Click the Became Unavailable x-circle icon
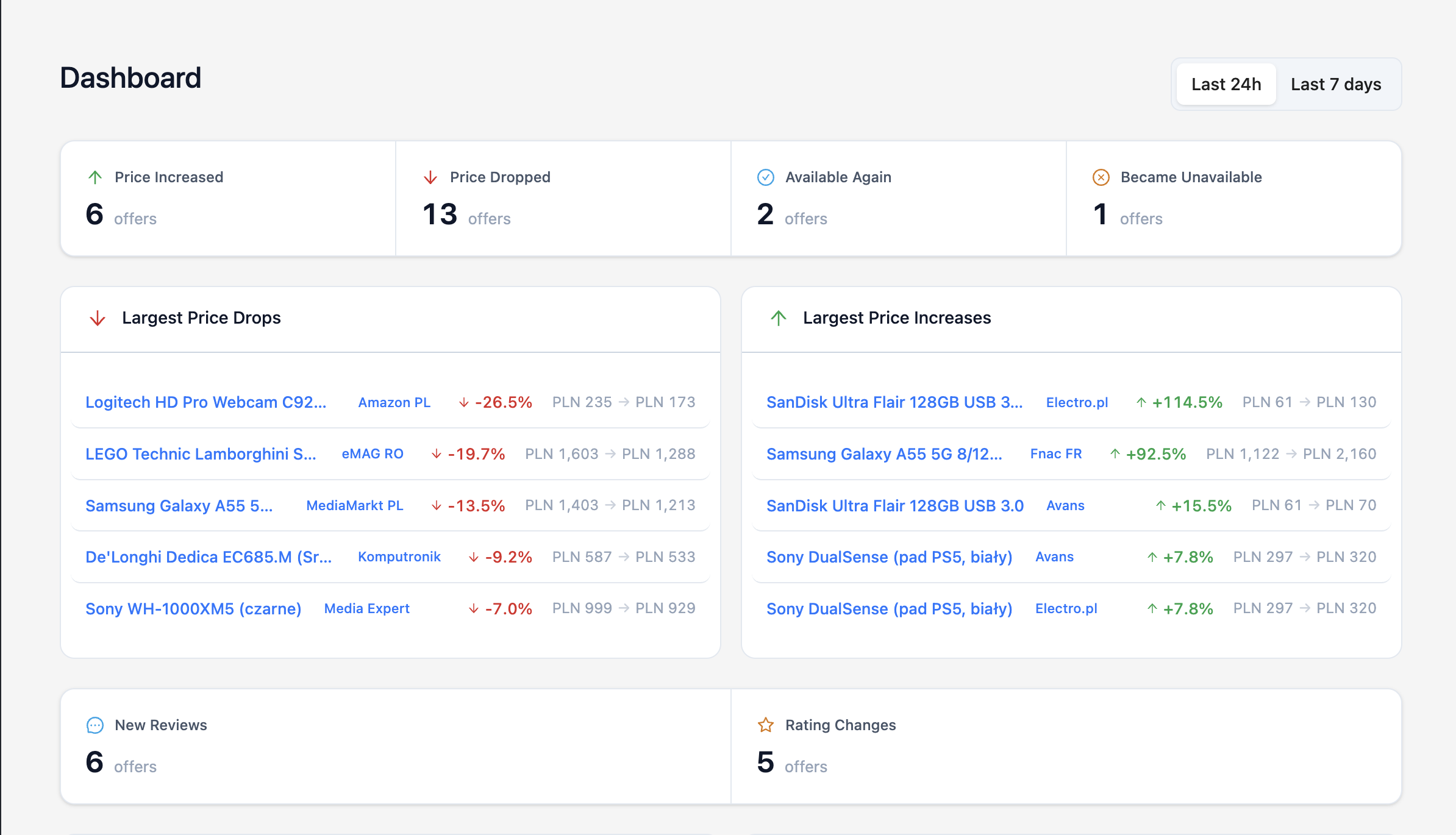 [1101, 177]
